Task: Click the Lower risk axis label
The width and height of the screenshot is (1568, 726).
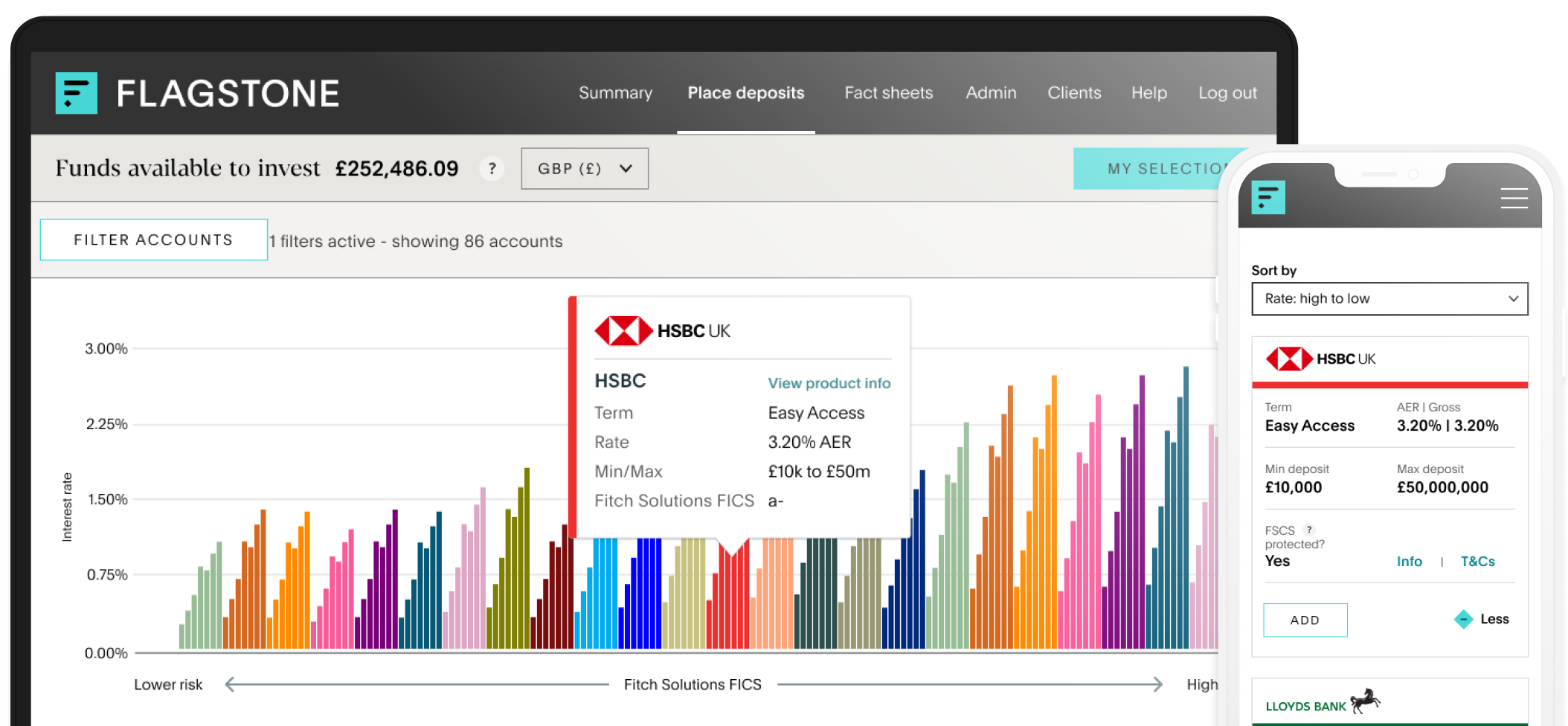Action: pyautogui.click(x=168, y=684)
